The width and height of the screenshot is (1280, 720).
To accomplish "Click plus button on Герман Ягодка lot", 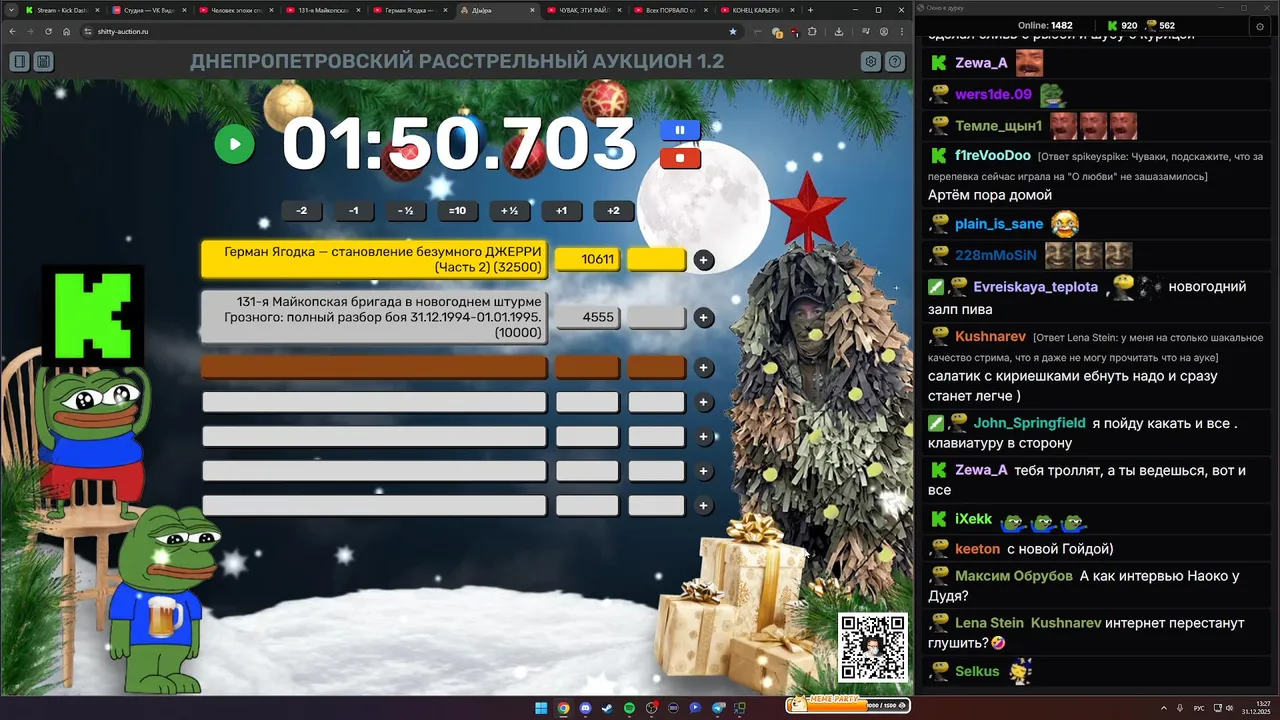I will [x=704, y=260].
